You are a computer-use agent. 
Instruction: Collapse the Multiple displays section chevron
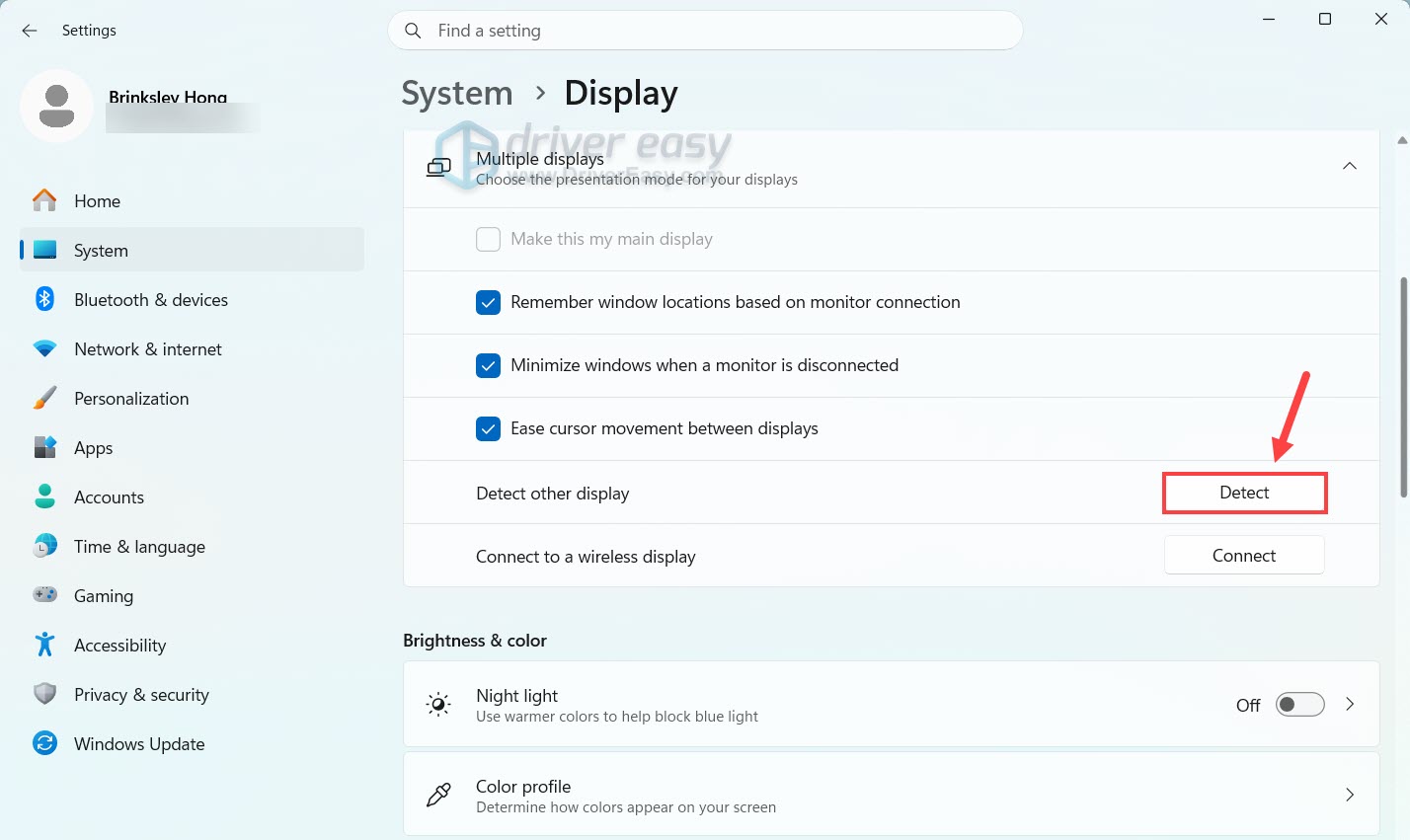[x=1349, y=167]
